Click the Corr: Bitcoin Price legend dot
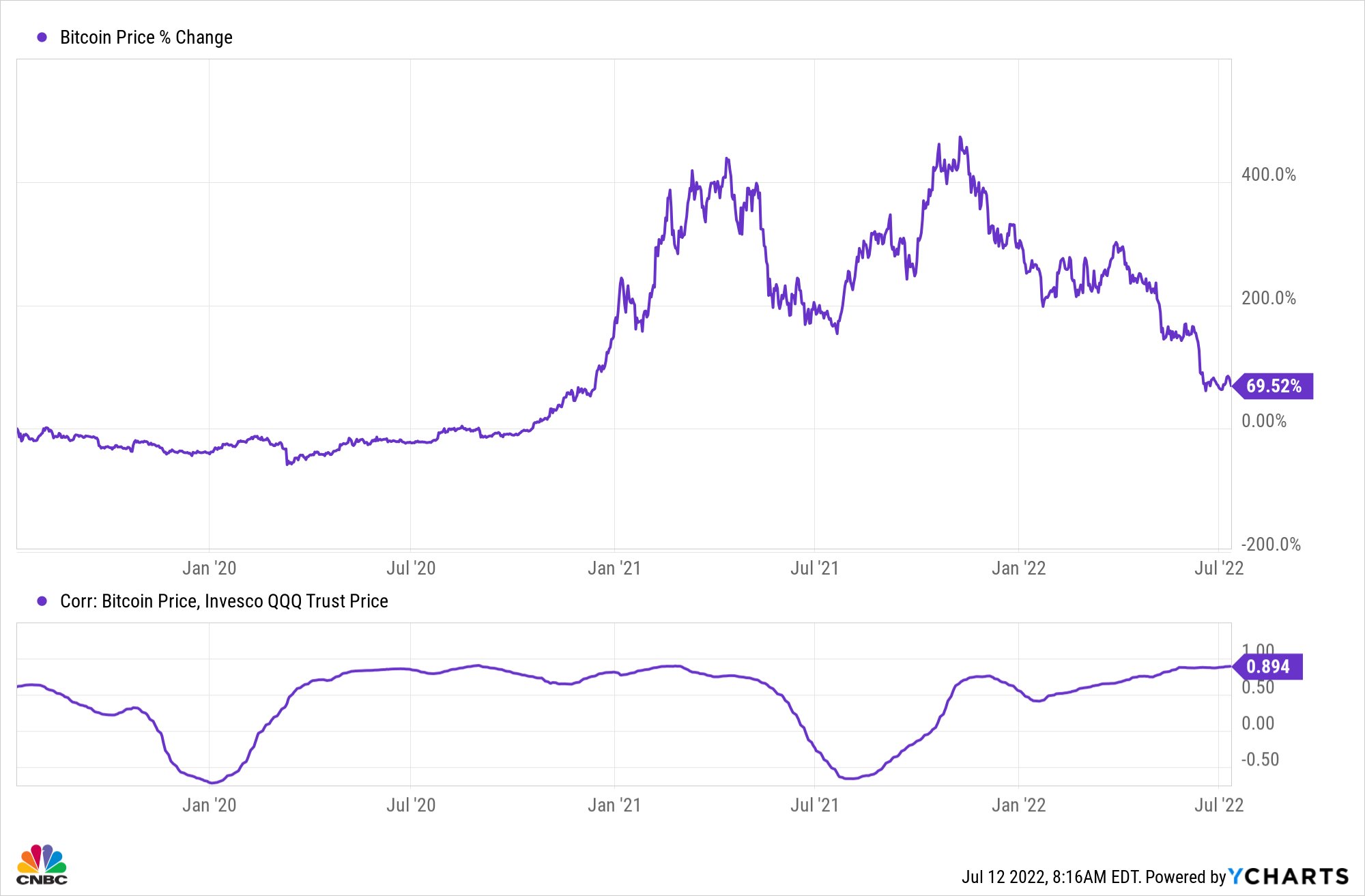Image resolution: width=1365 pixels, height=896 pixels. coord(42,601)
